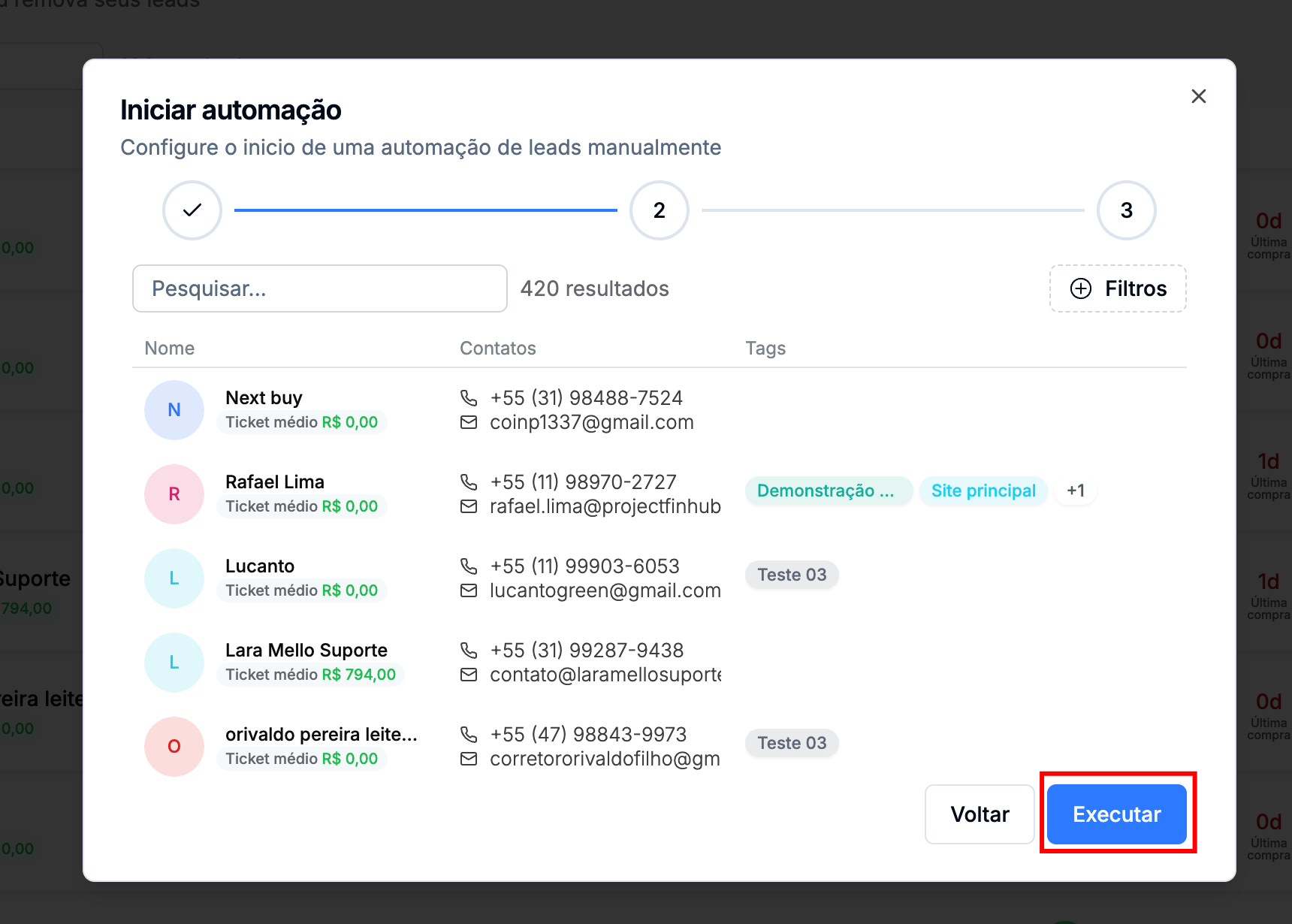
Task: Click phone number +55 (31) 98488-7524
Action: [586, 397]
